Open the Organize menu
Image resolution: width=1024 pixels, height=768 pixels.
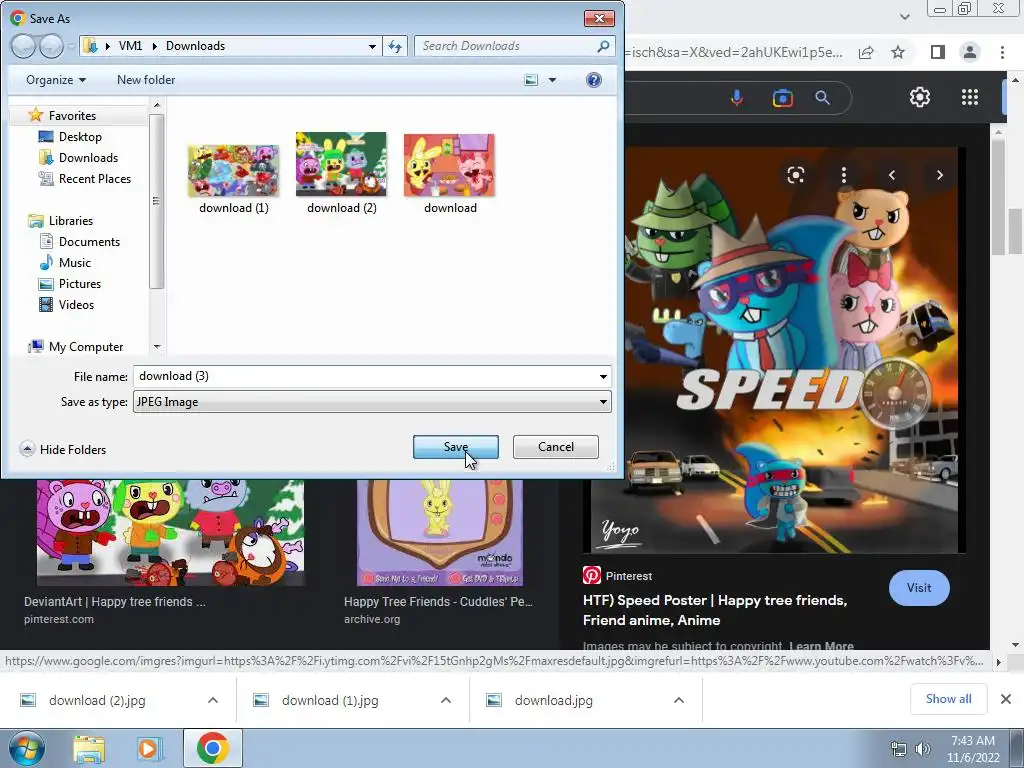(x=56, y=80)
